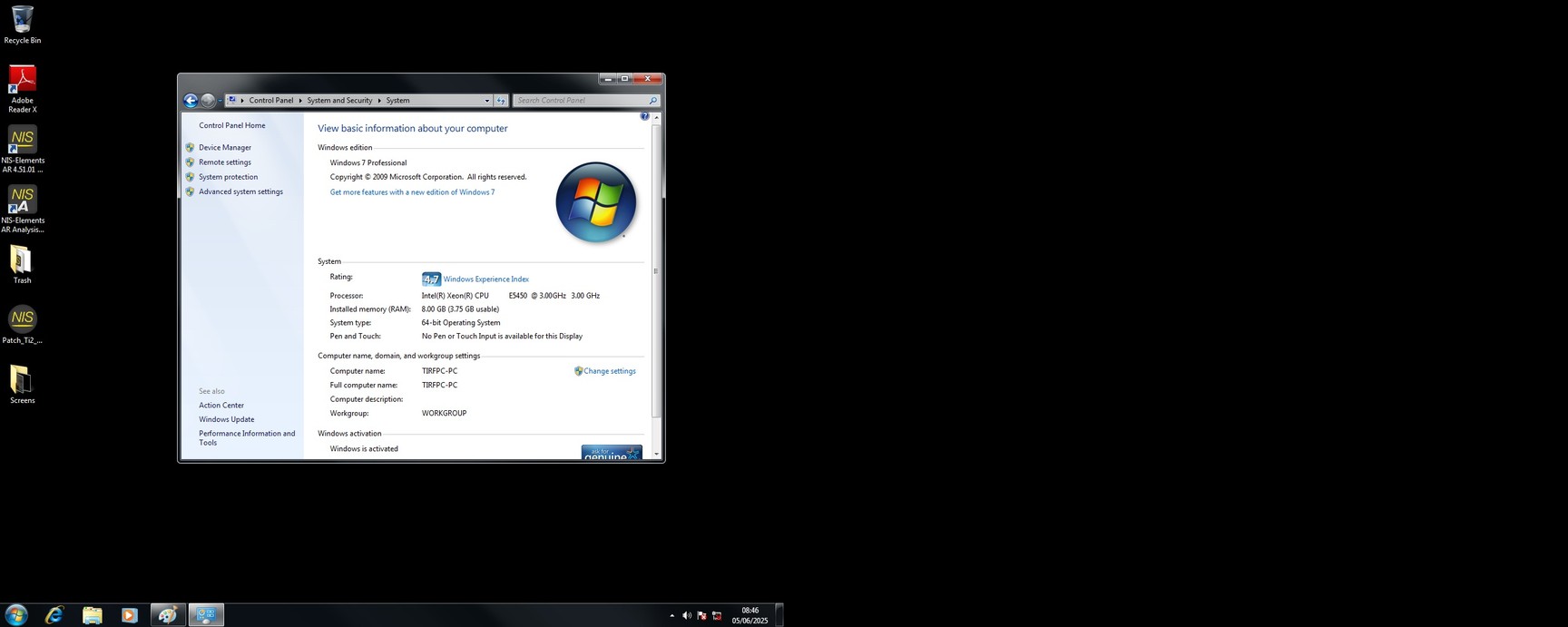
Task: Click the Windows 7 Professional edition text
Action: 368,163
